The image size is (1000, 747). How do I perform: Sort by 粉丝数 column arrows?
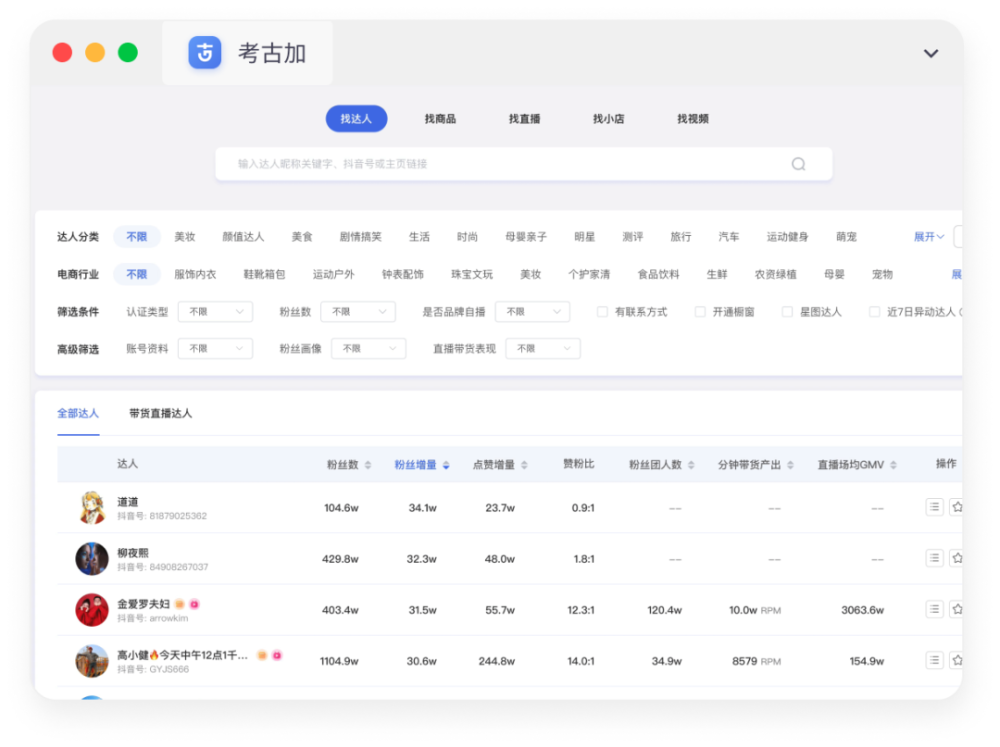[x=368, y=465]
